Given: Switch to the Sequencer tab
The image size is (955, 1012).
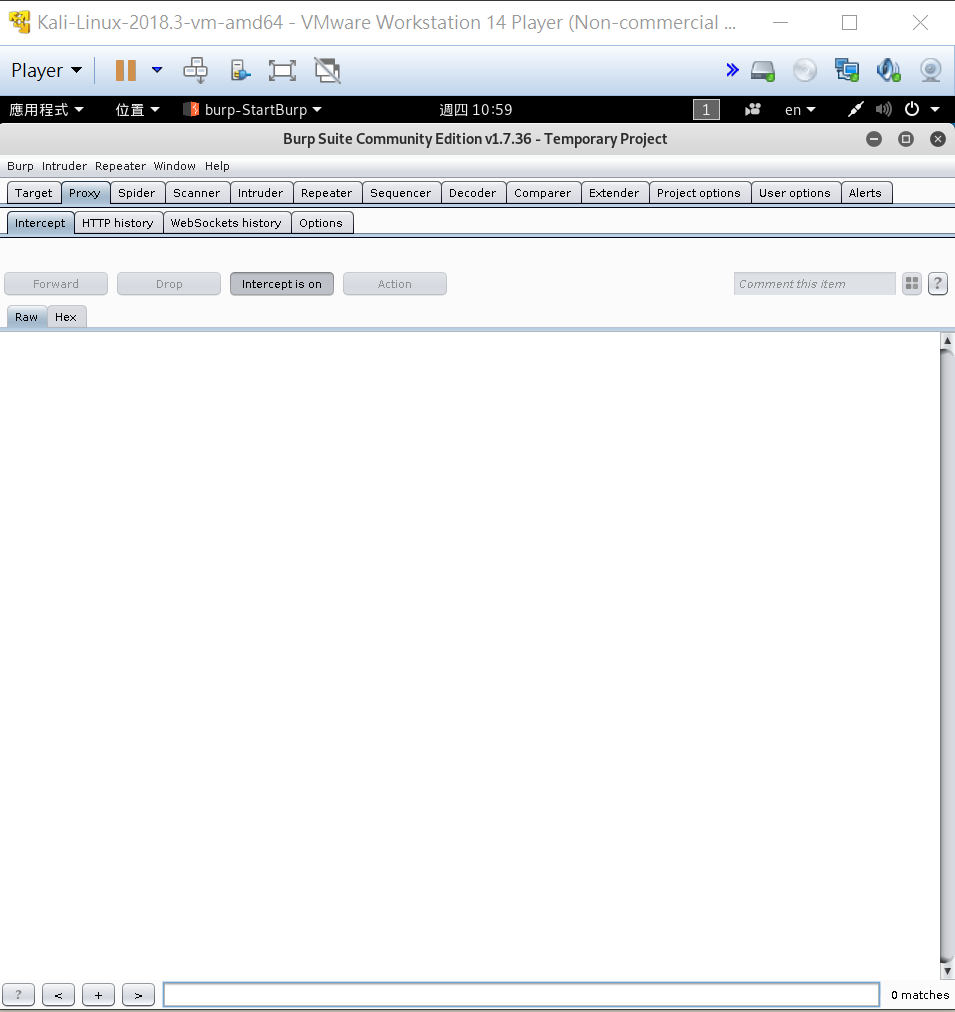Looking at the screenshot, I should pyautogui.click(x=401, y=193).
